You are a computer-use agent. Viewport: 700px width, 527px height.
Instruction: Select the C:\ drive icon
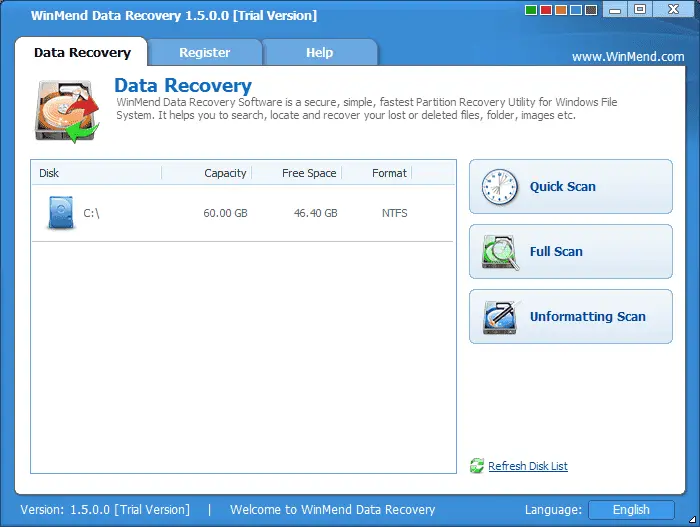pos(61,213)
